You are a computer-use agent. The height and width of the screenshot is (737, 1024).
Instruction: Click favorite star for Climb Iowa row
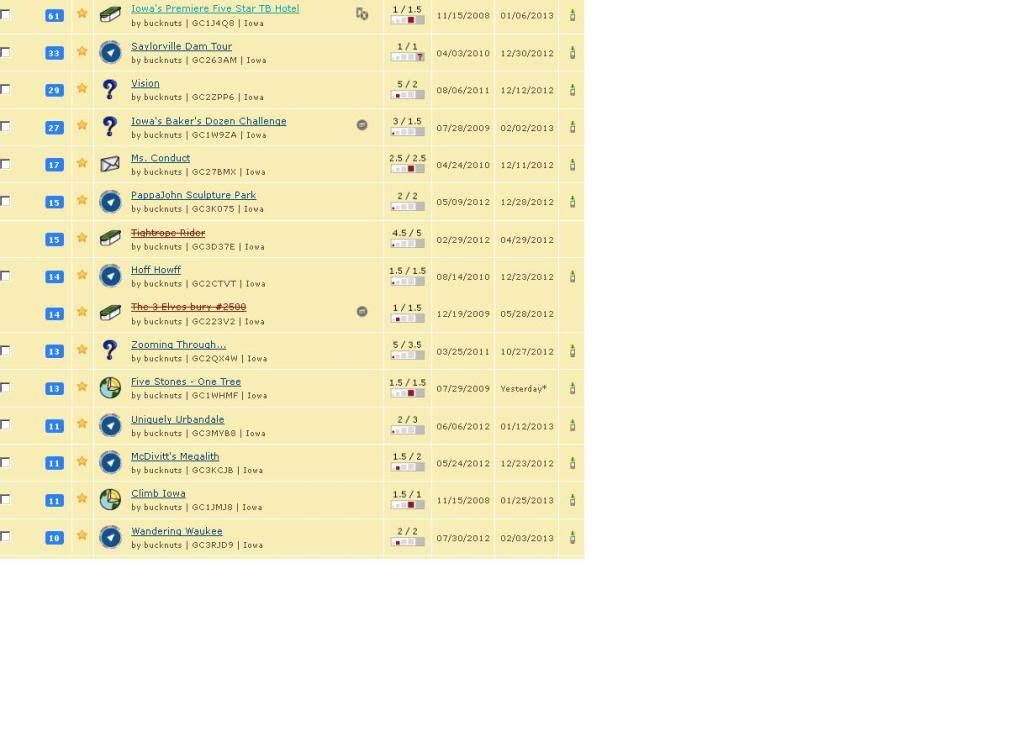[82, 498]
